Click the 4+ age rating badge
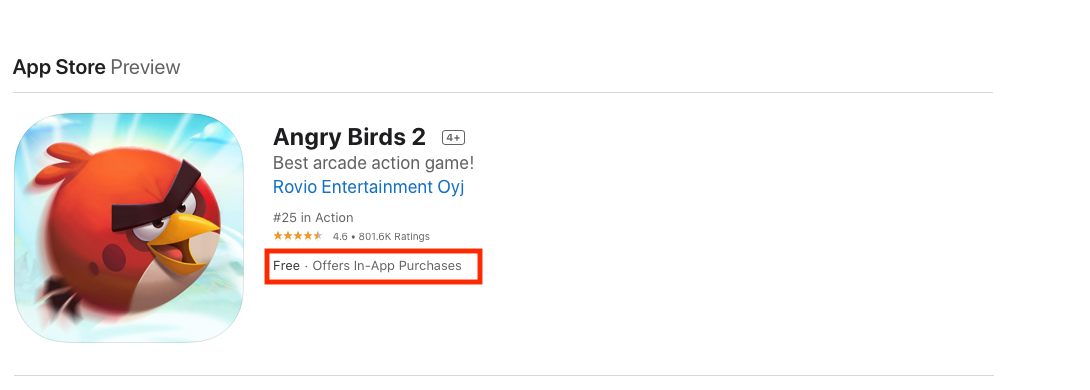 [x=453, y=138]
